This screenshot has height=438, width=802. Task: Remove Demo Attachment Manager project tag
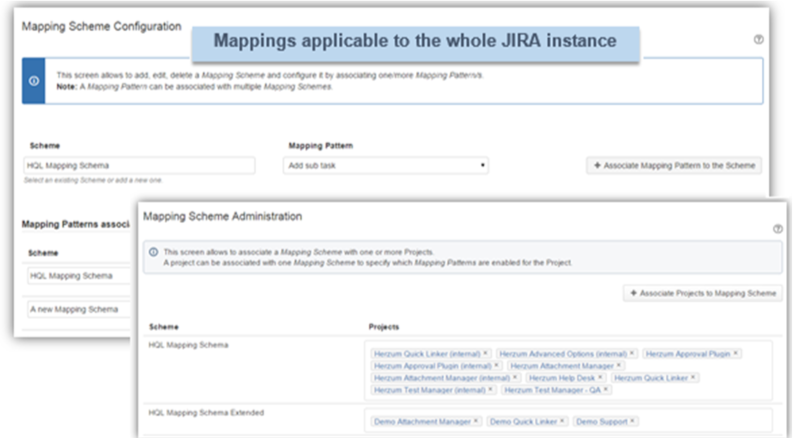click(476, 421)
